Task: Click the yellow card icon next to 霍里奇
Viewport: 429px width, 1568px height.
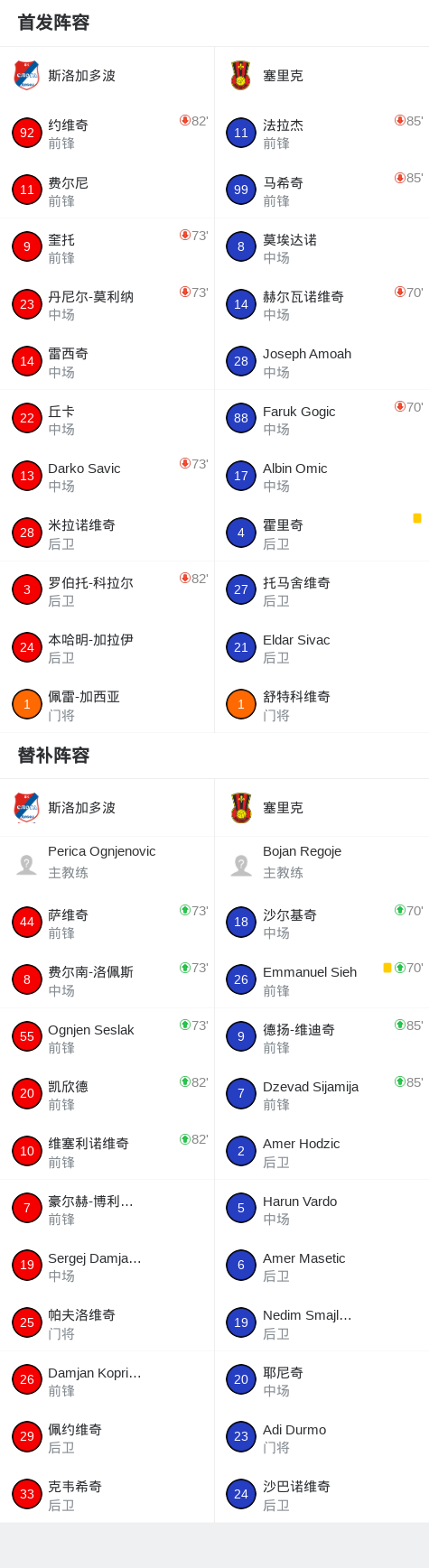Action: 417,518
